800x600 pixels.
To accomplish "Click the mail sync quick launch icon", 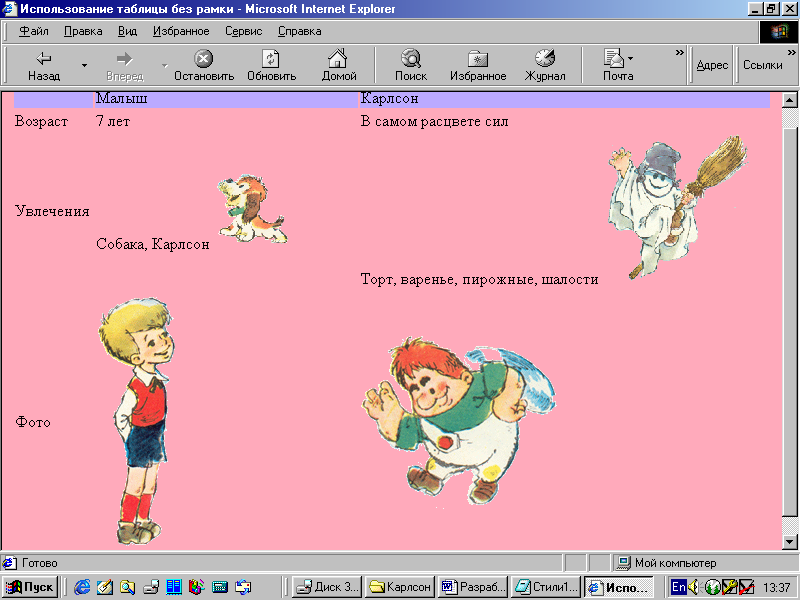I will tap(243, 587).
